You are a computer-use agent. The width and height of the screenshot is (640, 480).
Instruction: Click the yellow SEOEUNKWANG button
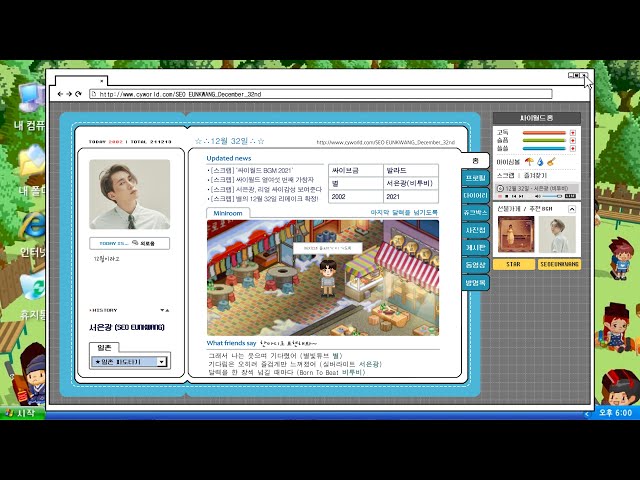click(559, 264)
